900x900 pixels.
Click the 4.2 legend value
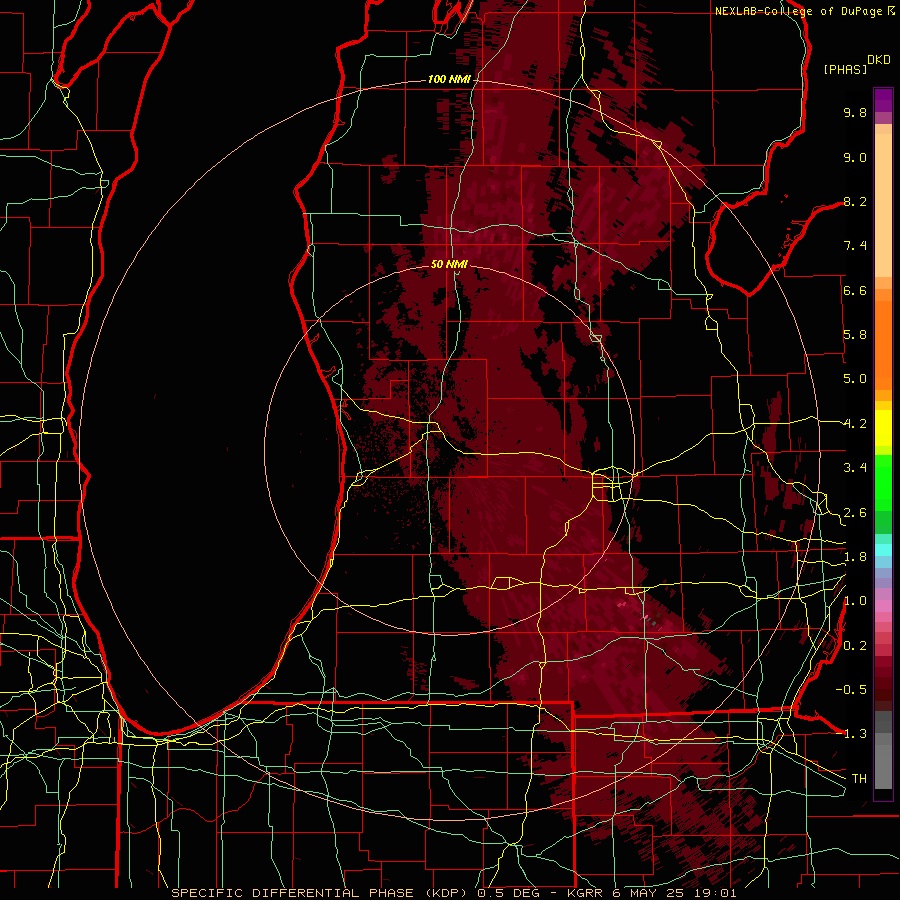pyautogui.click(x=855, y=424)
